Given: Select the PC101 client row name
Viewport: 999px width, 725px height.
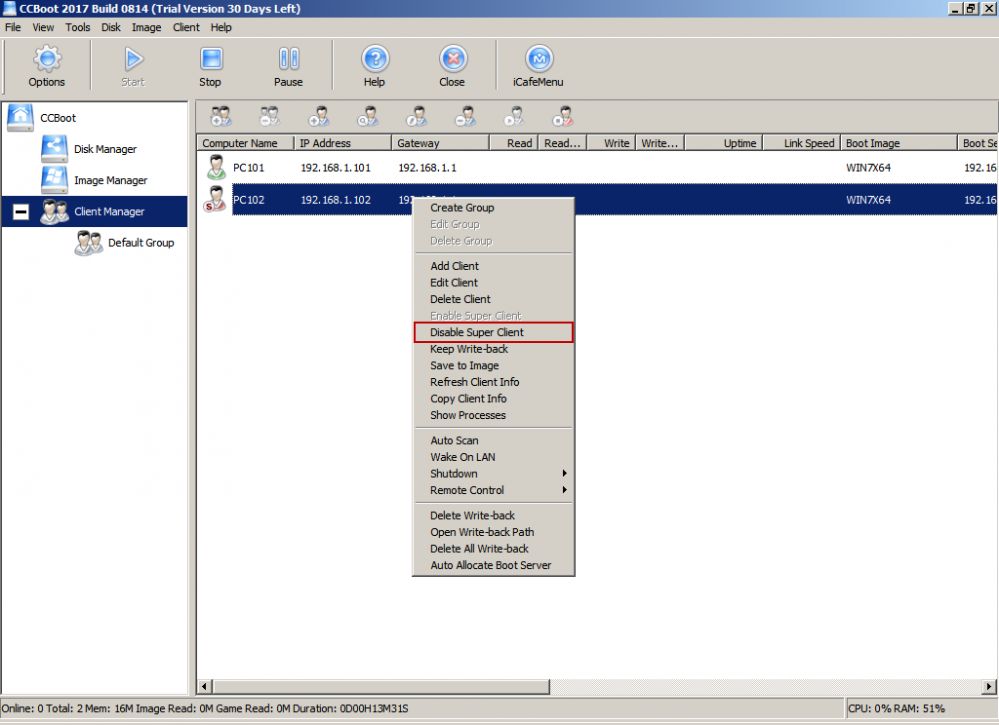Looking at the screenshot, I should pos(248,168).
